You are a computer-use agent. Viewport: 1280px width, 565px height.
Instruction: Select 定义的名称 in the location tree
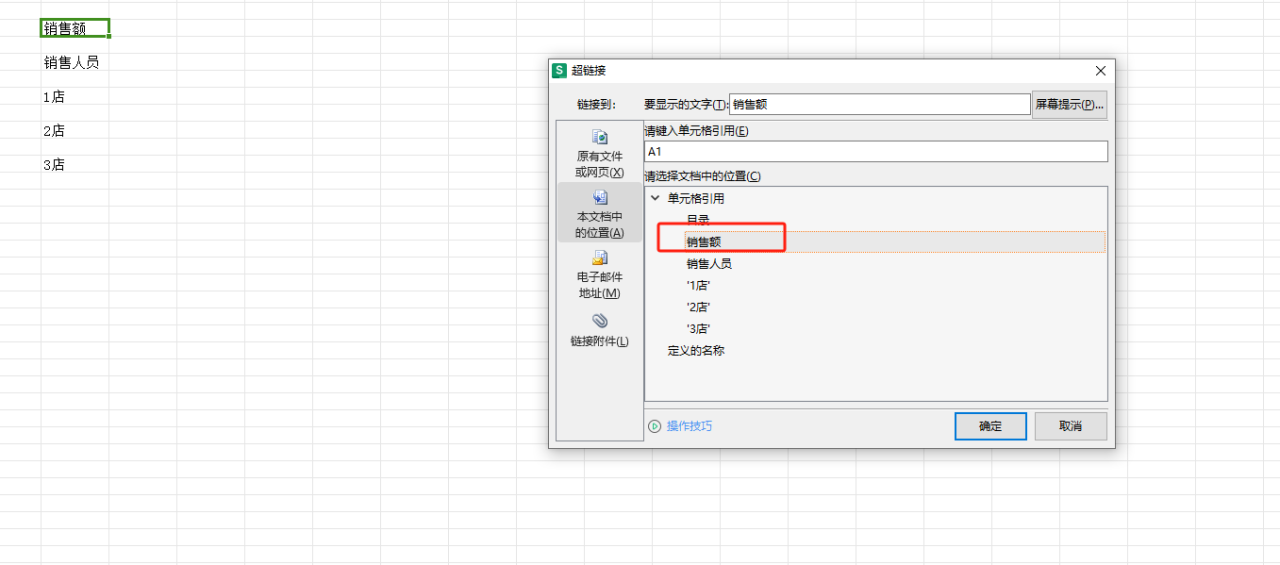click(696, 351)
